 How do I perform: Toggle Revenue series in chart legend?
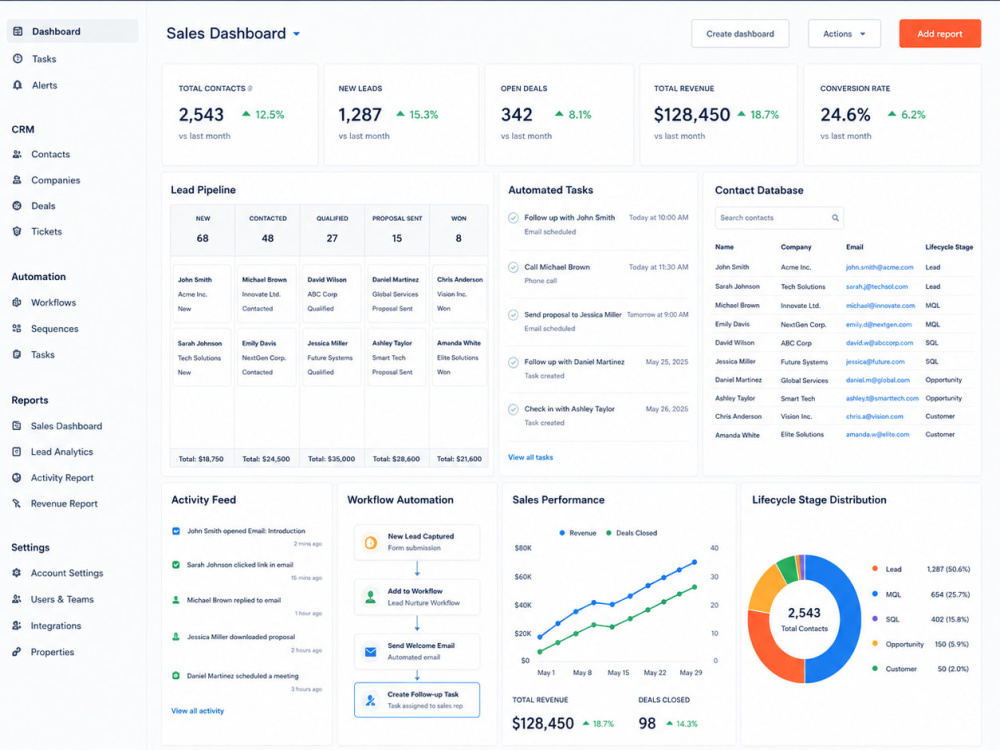[578, 533]
